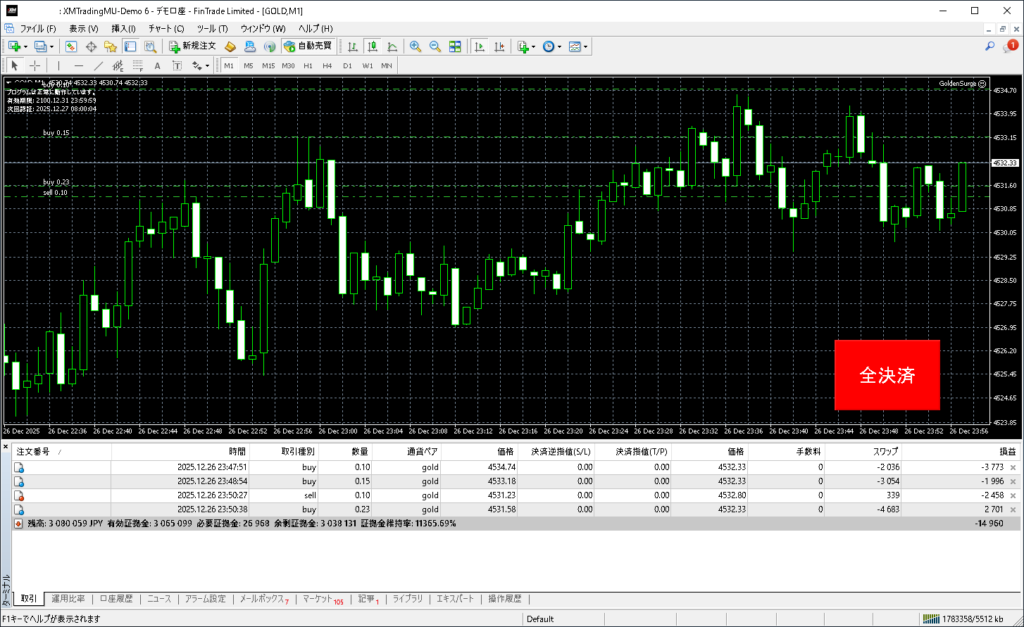Zoom in on the chart

click(416, 46)
